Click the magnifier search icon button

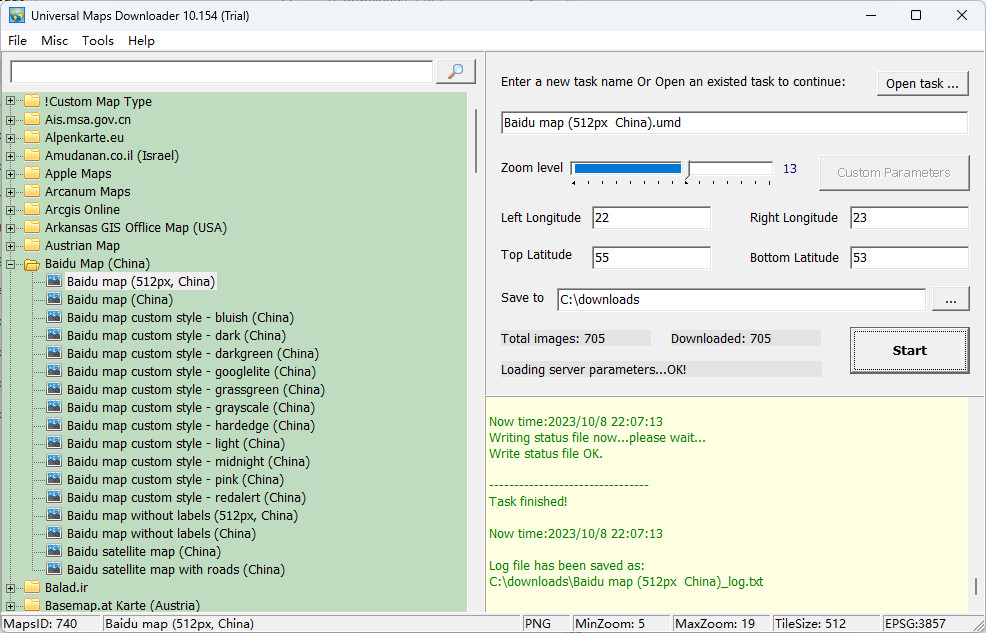tap(456, 72)
